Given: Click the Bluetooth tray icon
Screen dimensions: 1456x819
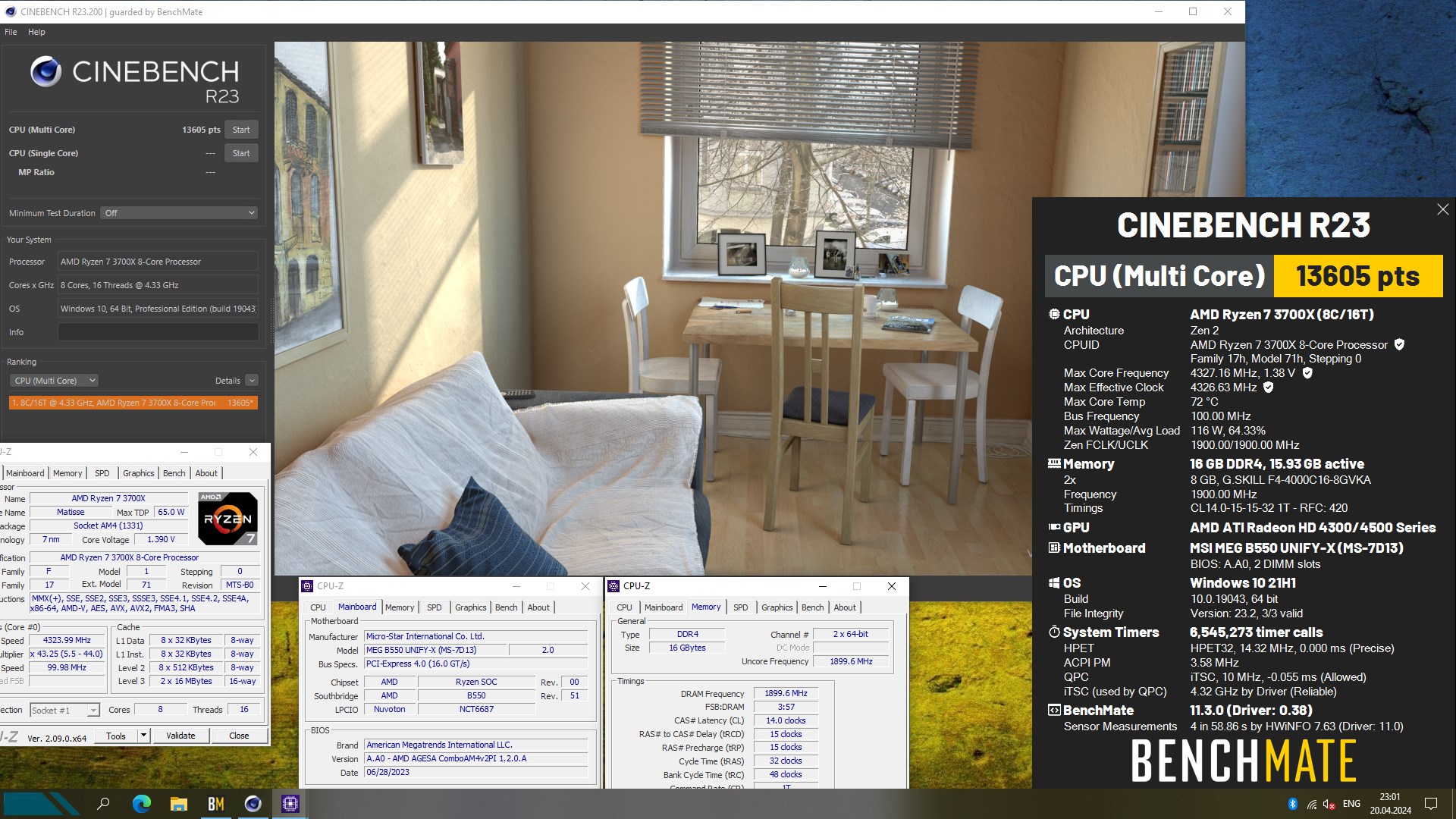Looking at the screenshot, I should click(x=1293, y=804).
